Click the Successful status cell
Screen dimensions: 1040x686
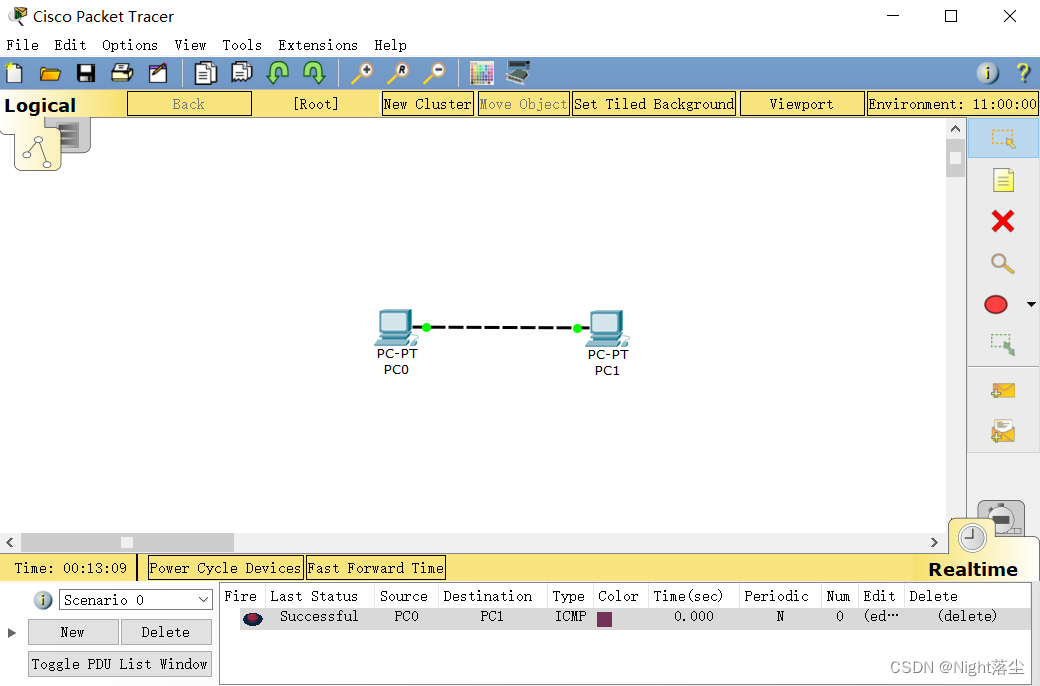click(x=319, y=616)
